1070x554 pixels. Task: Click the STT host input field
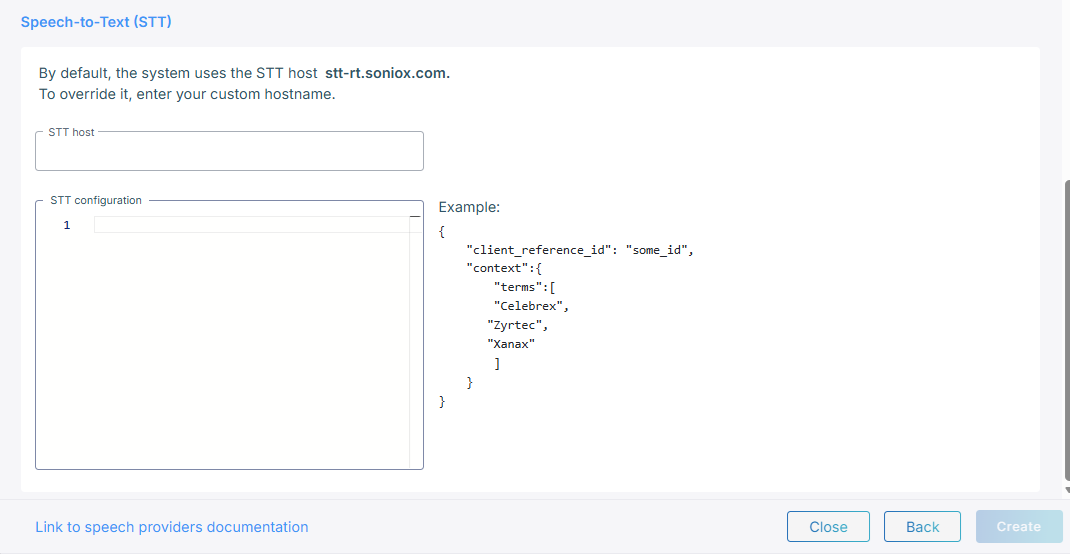(x=229, y=151)
